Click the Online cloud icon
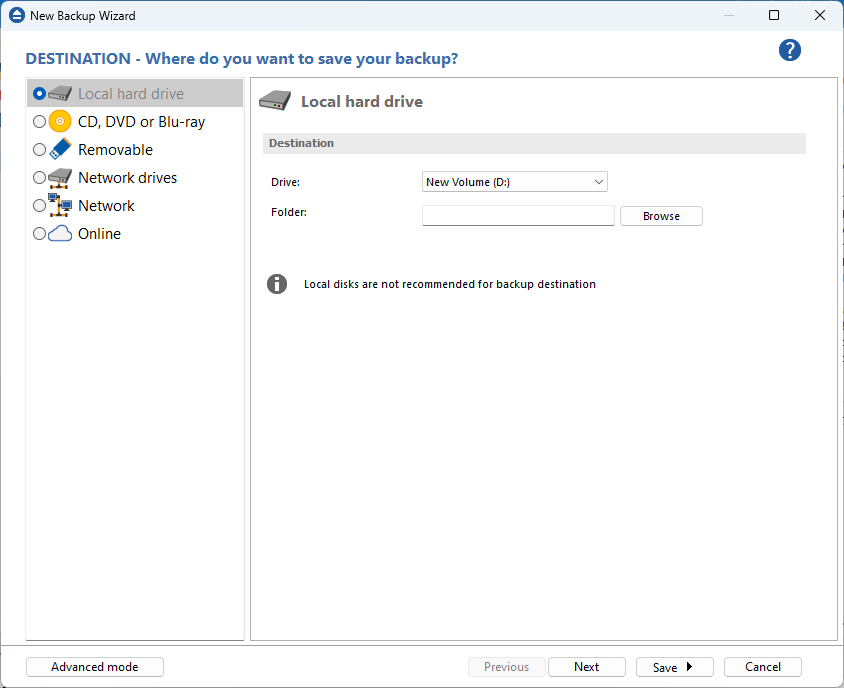The width and height of the screenshot is (844, 688). 60,233
